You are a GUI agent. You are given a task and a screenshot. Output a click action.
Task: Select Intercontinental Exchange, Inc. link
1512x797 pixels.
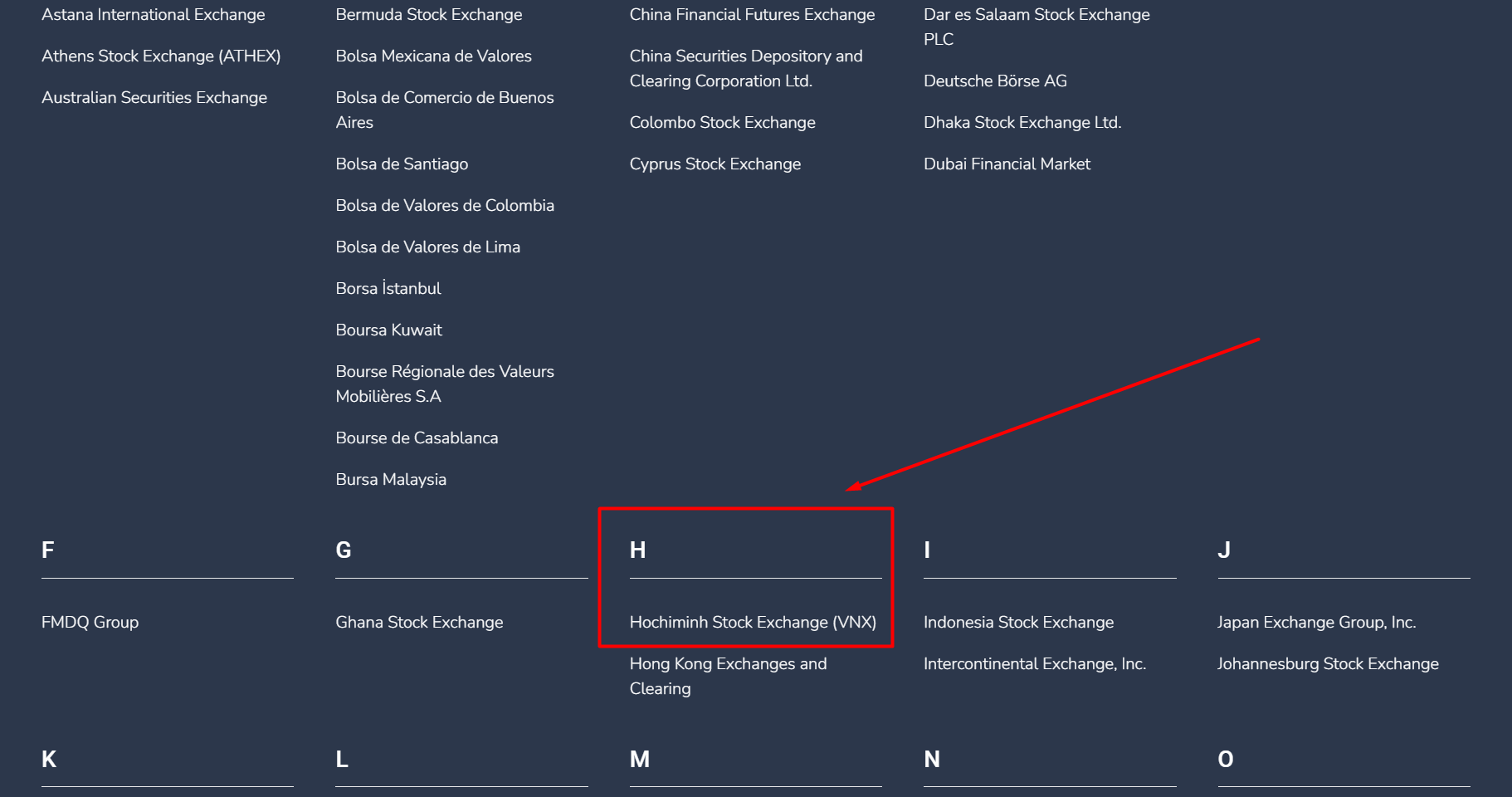1035,663
